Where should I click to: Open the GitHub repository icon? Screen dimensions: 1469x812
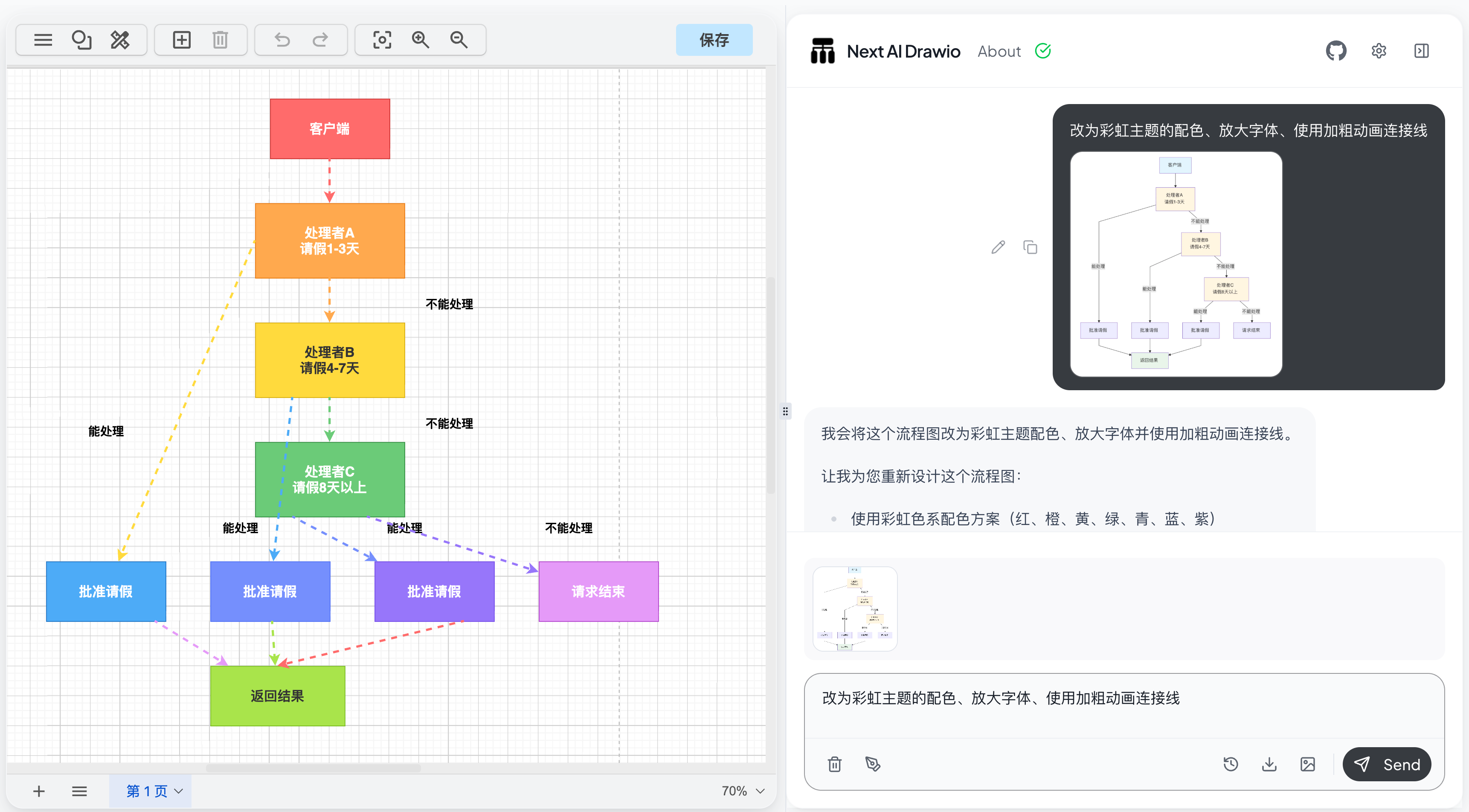coord(1335,51)
